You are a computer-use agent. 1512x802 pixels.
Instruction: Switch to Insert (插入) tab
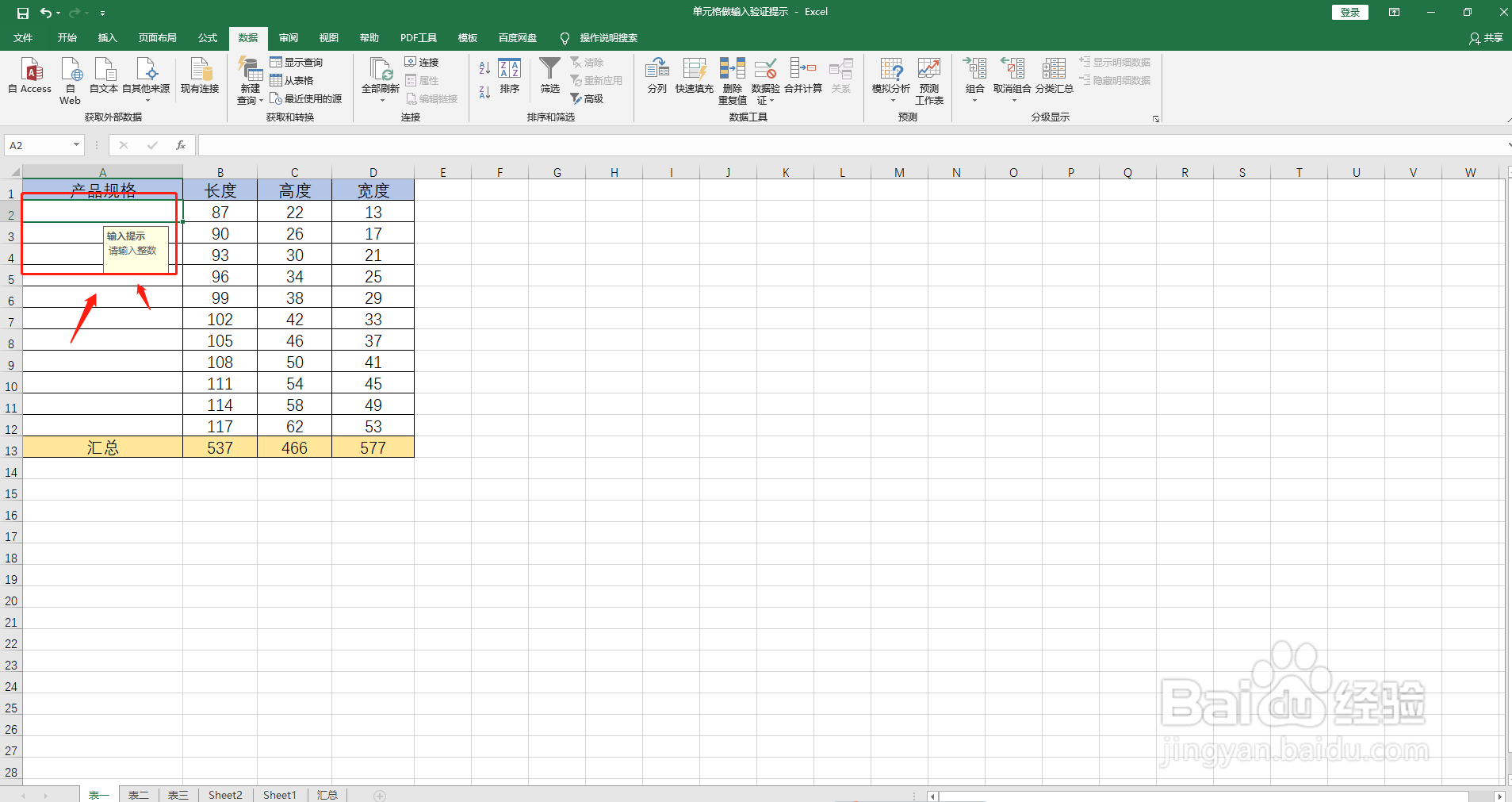(x=107, y=38)
